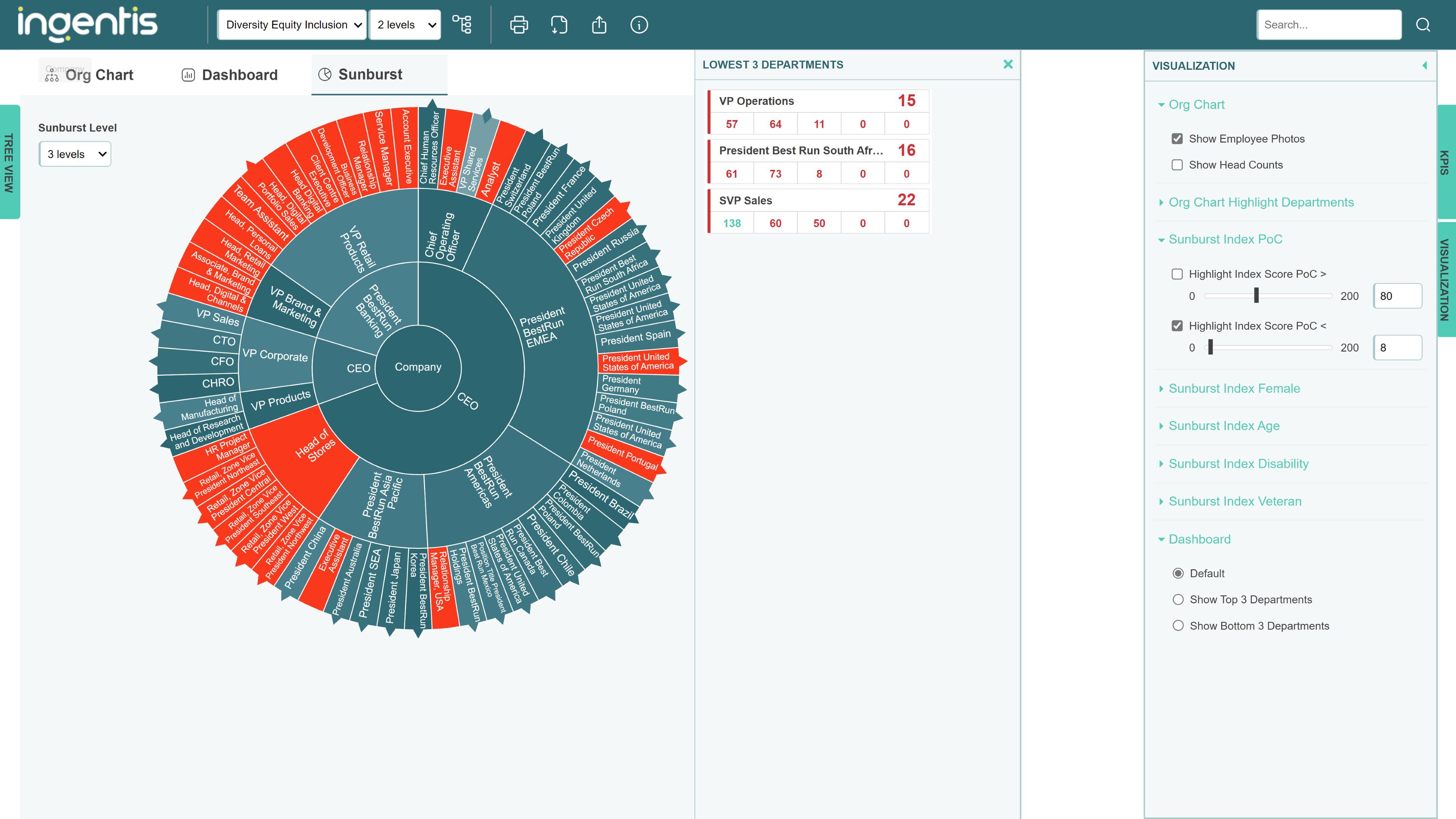This screenshot has height=819, width=1456.
Task: Enable Show Head Counts
Action: [1177, 164]
